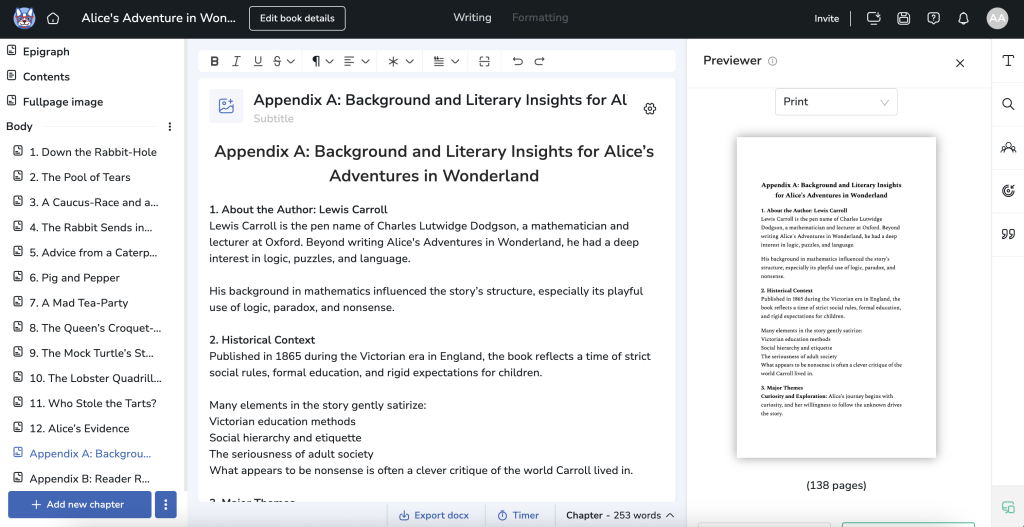This screenshot has height=527, width=1024.
Task: Click the add chapter image icon
Action: [x=226, y=106]
